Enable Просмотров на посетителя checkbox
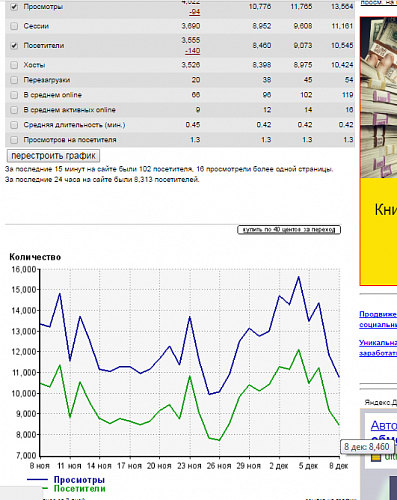 14,140
